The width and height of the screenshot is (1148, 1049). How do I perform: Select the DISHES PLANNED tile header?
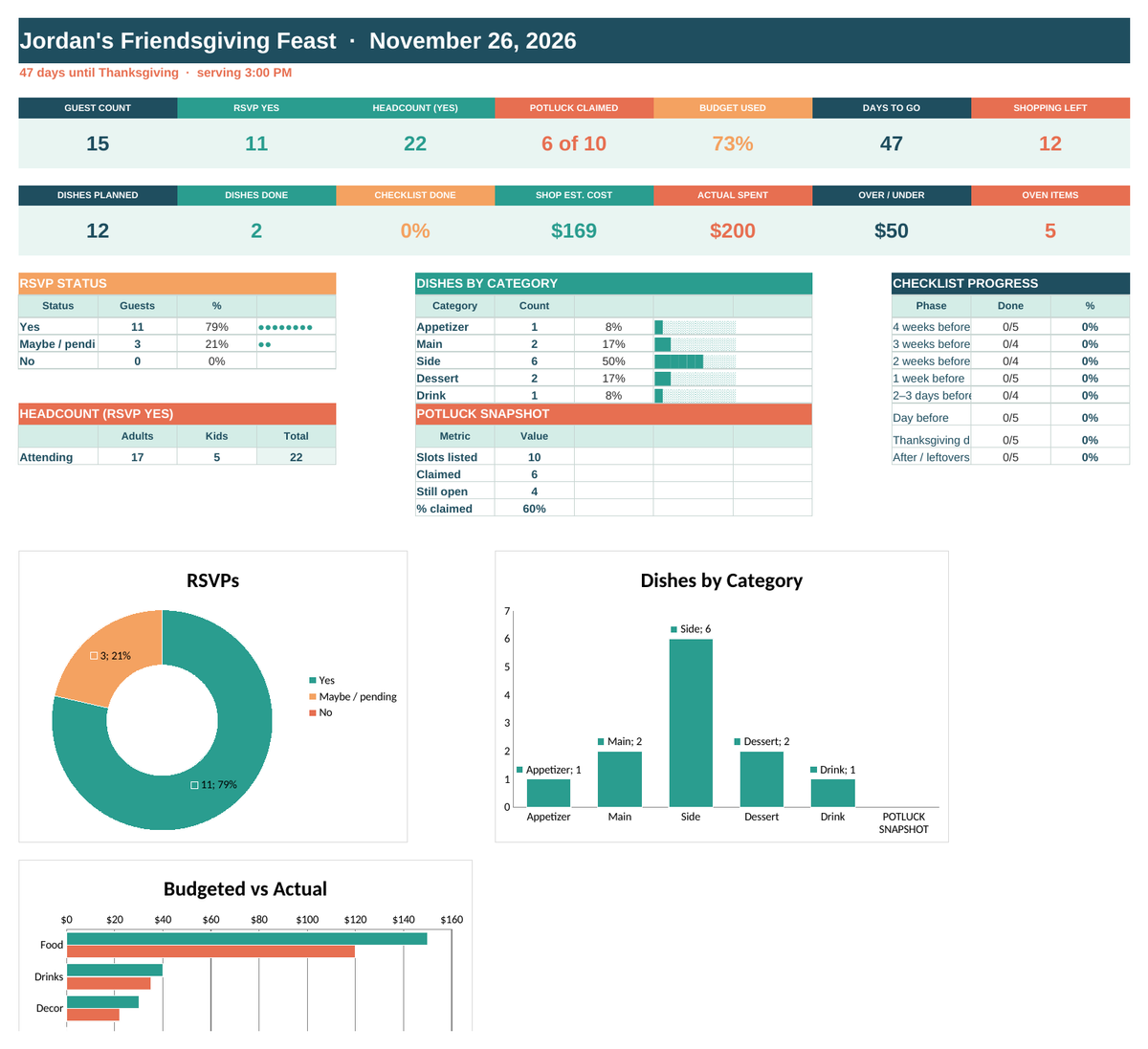(x=98, y=195)
